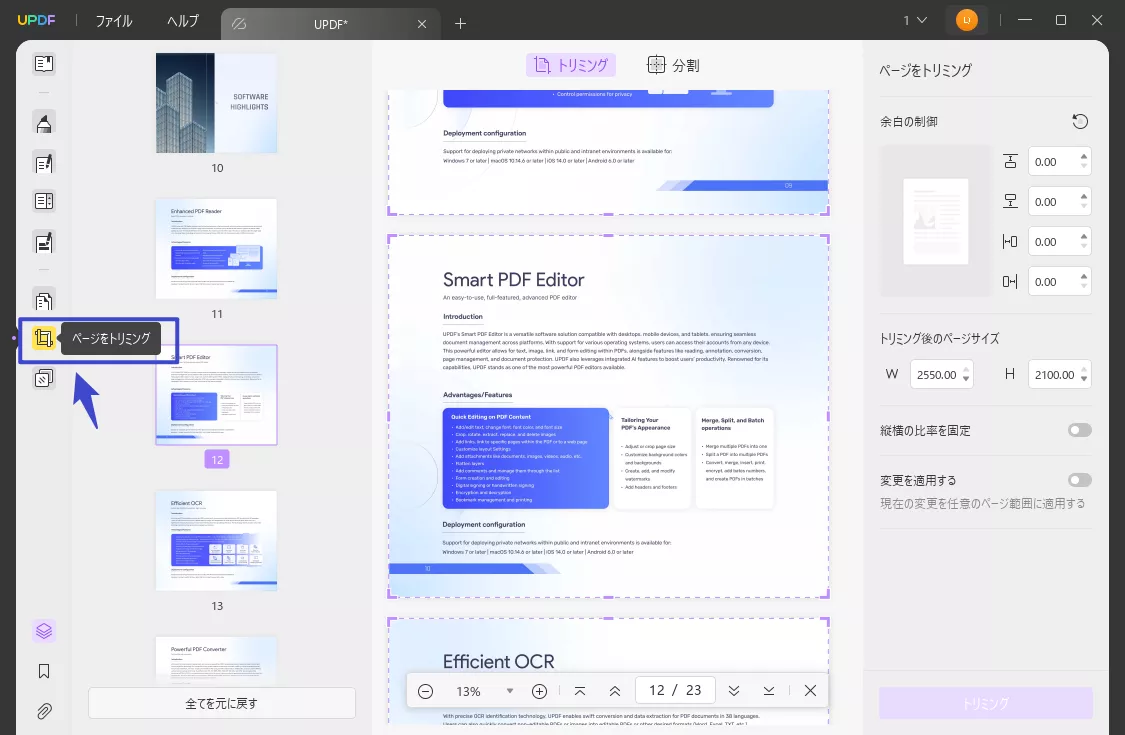Toggle the apply changes switch
Viewport: 1125px width, 735px height.
click(1079, 480)
